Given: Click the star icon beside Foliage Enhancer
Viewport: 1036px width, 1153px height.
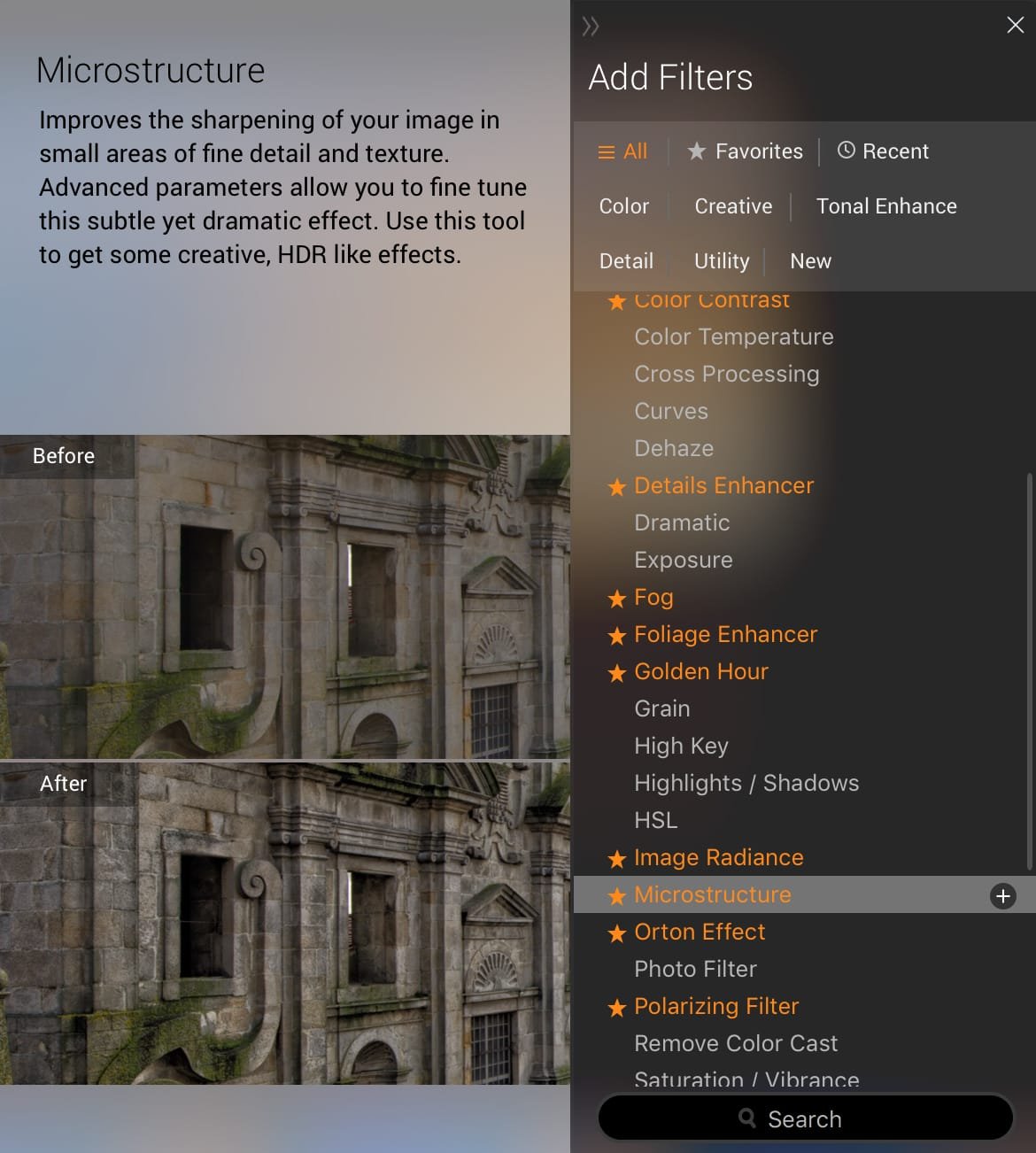Looking at the screenshot, I should point(617,637).
